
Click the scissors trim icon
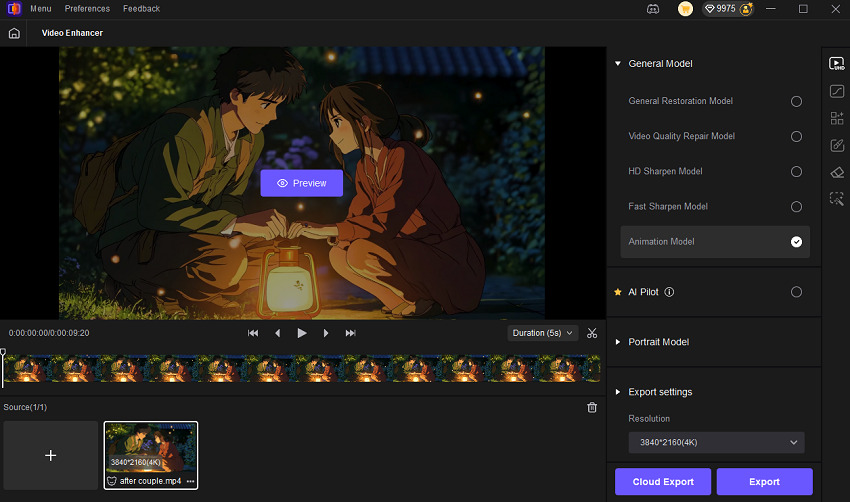click(592, 333)
